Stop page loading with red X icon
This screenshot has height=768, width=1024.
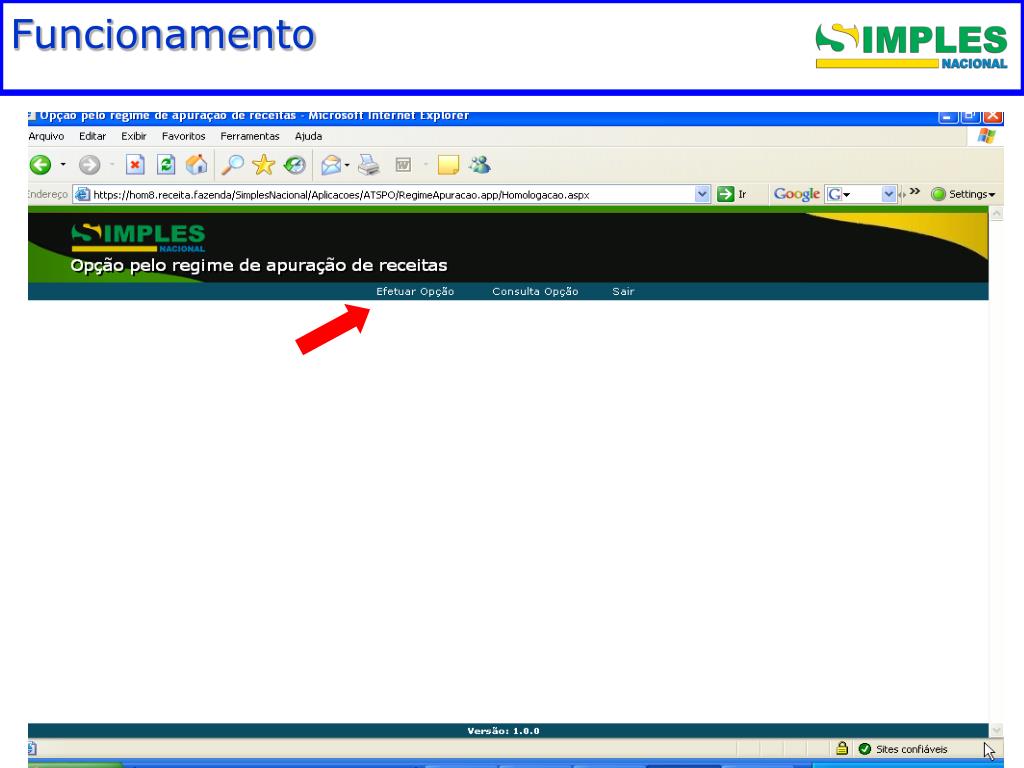pos(135,165)
